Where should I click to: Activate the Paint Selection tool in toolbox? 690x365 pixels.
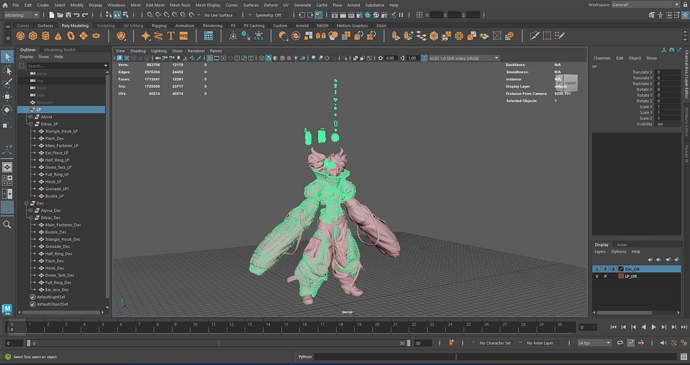pos(7,83)
